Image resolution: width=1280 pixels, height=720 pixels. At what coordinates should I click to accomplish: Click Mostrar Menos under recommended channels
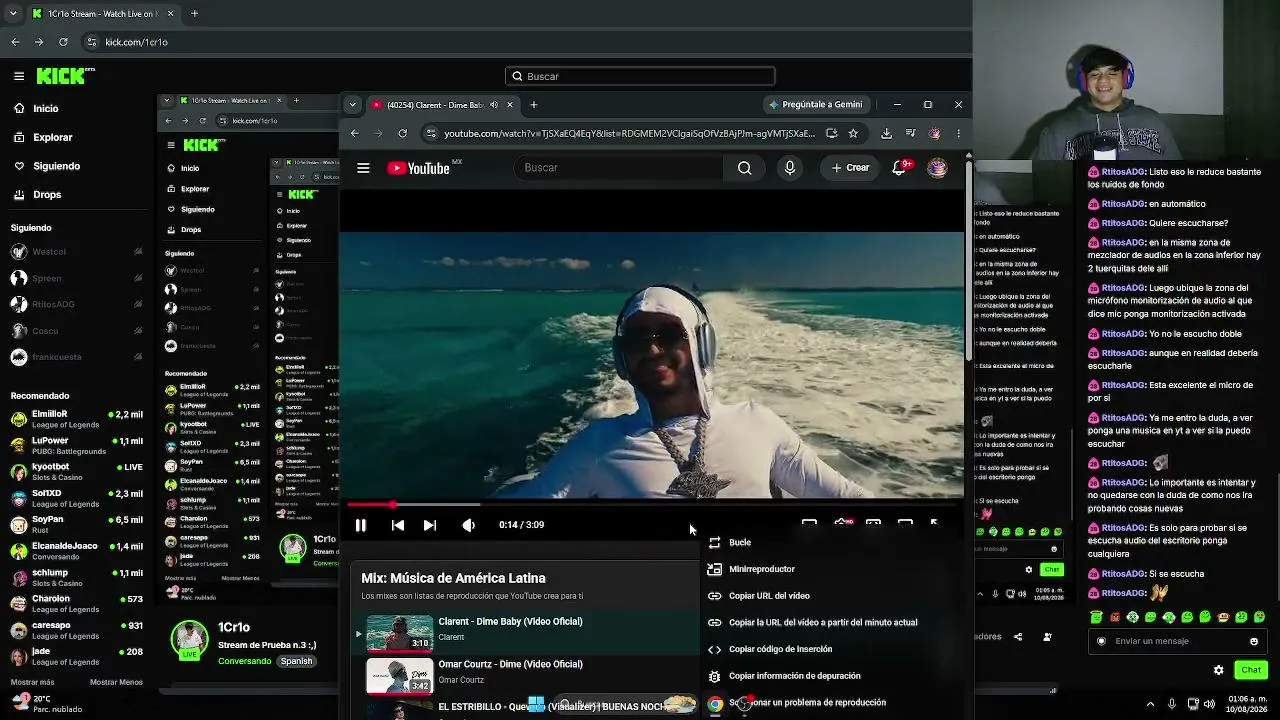[x=116, y=682]
